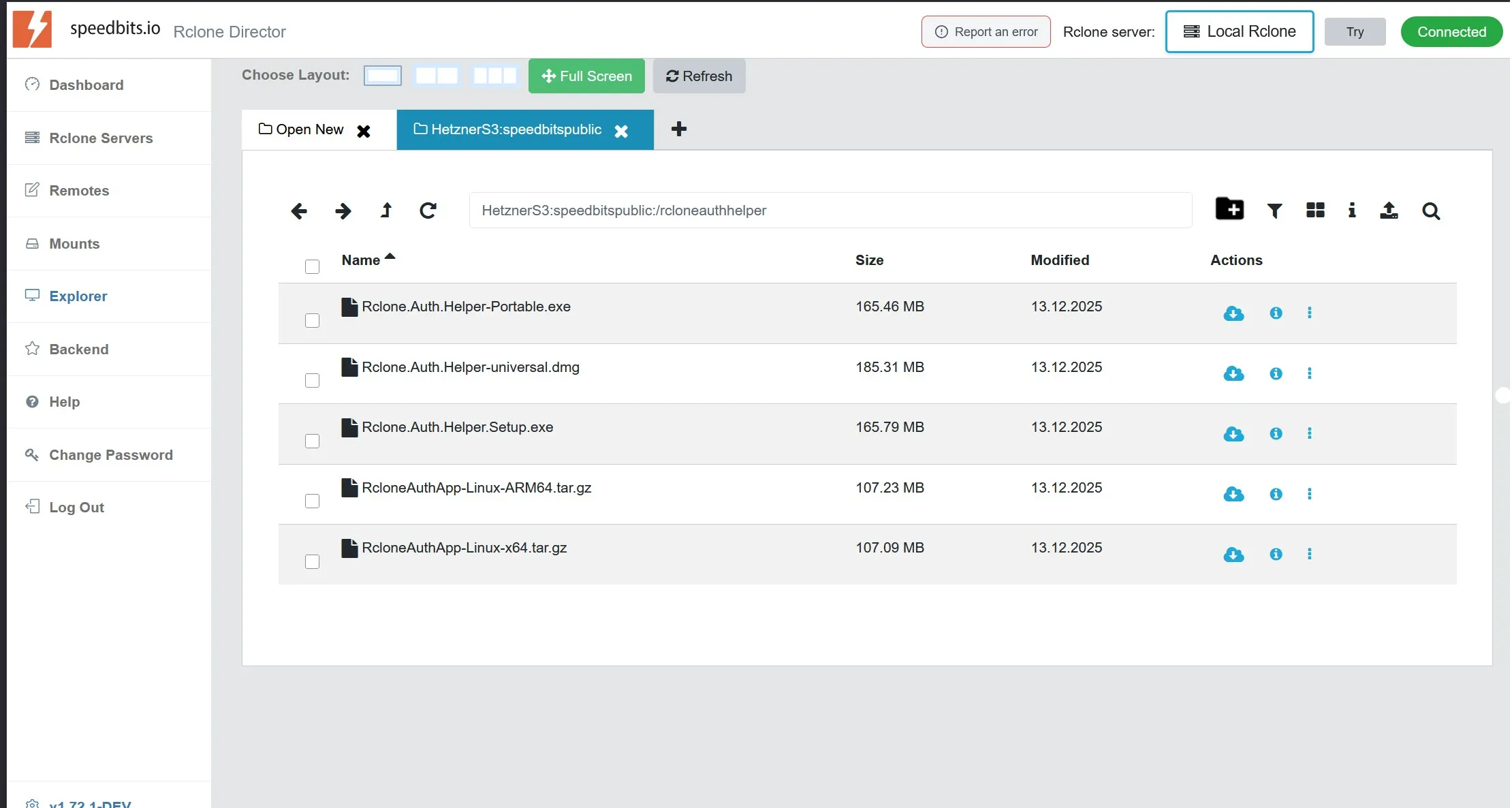The height and width of the screenshot is (808, 1512).
Task: Check the box for RcloneAuthApp-Linux-ARM64.tar.gz
Action: click(x=312, y=501)
